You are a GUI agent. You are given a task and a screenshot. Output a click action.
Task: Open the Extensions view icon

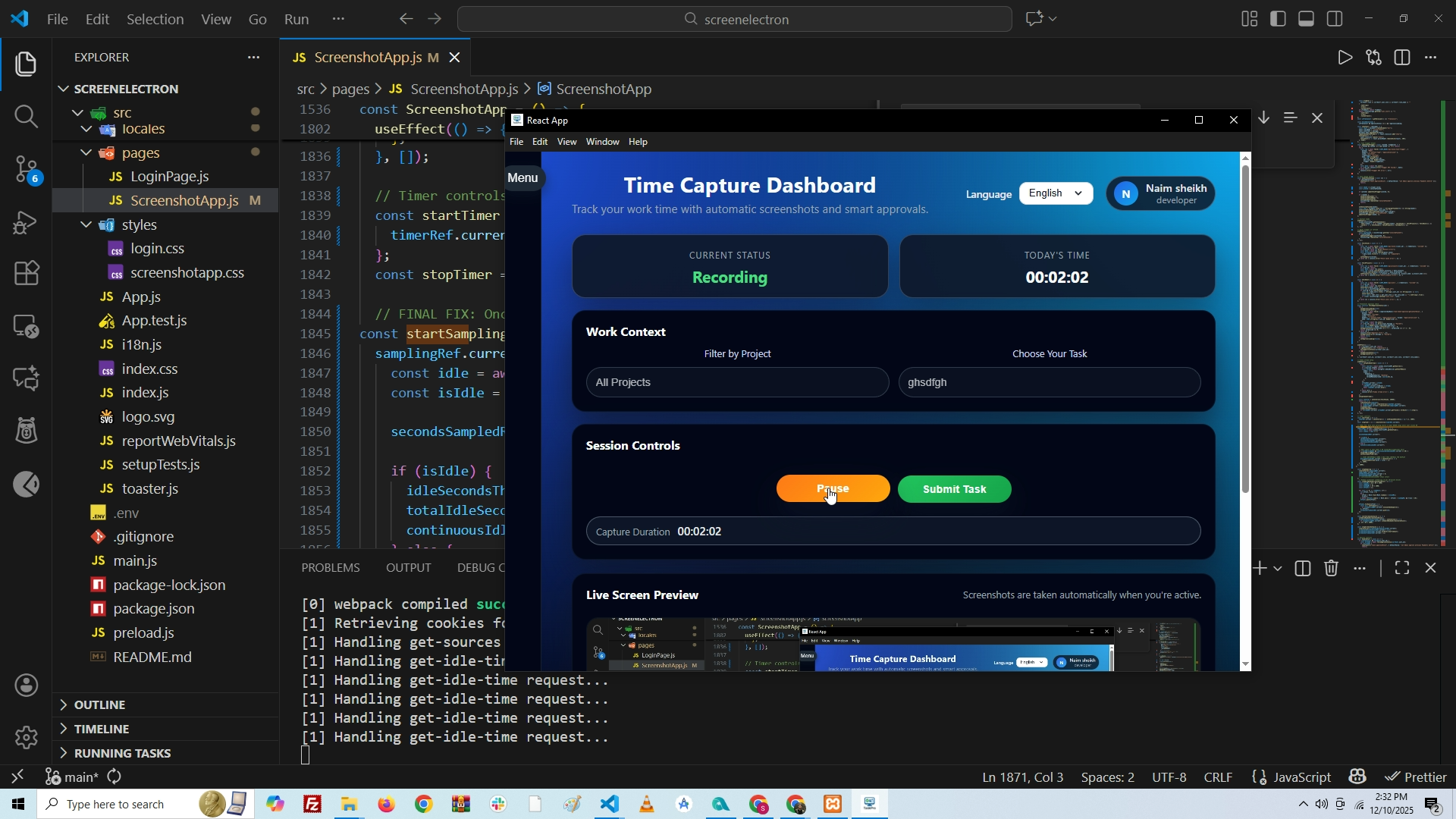26,273
